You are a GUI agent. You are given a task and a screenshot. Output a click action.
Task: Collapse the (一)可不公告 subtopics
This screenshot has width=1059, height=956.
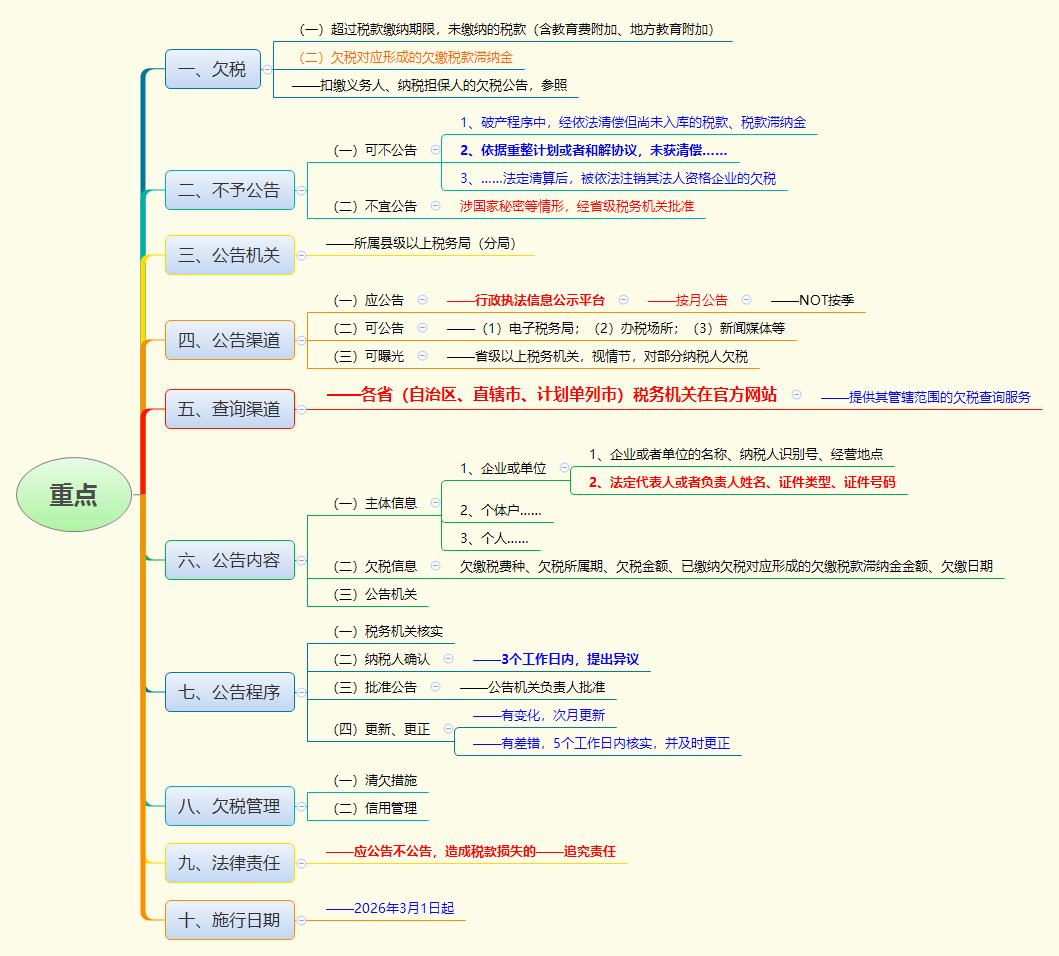click(x=435, y=150)
